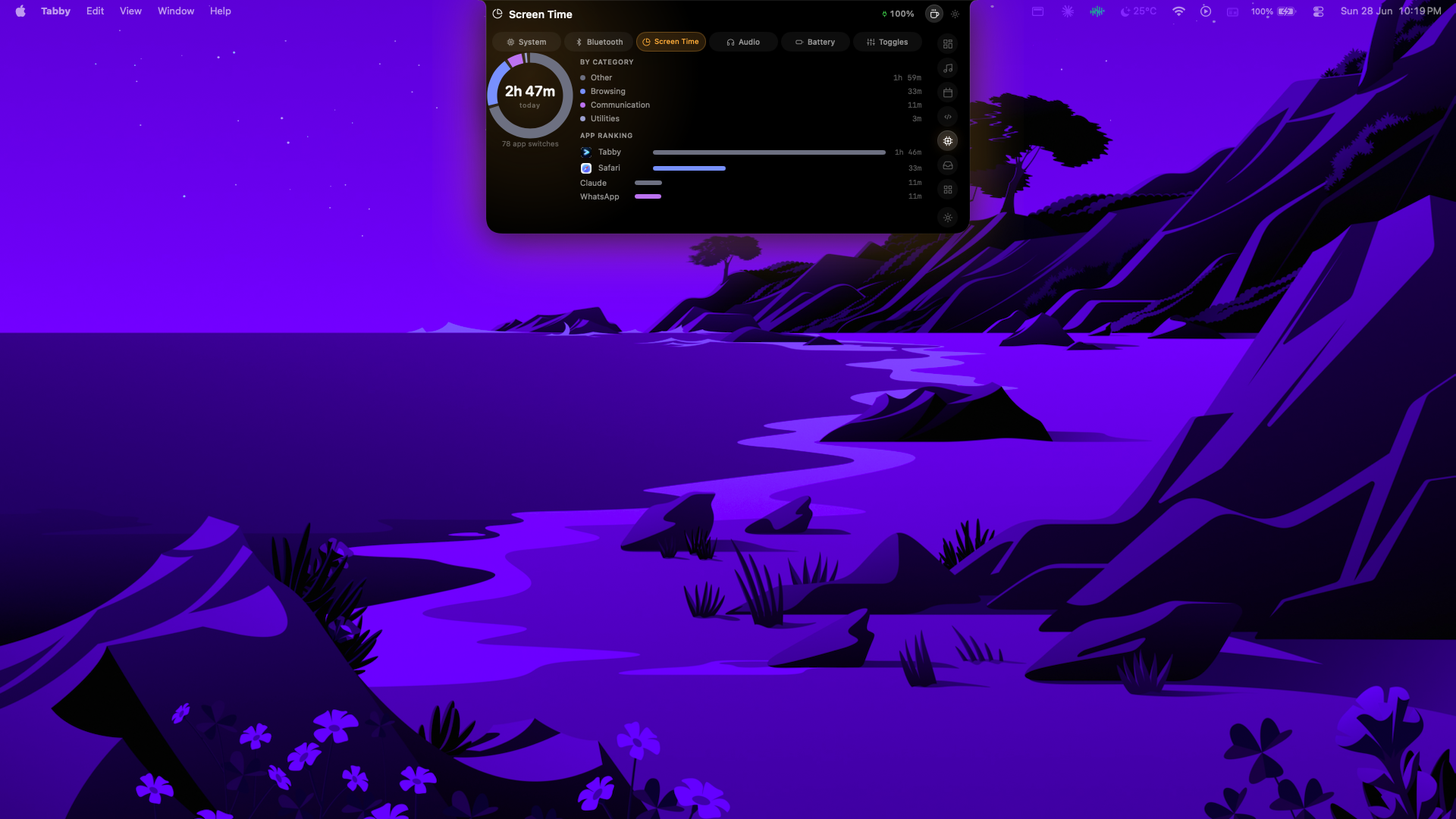Open Control Center from the menu bar

[x=1319, y=11]
